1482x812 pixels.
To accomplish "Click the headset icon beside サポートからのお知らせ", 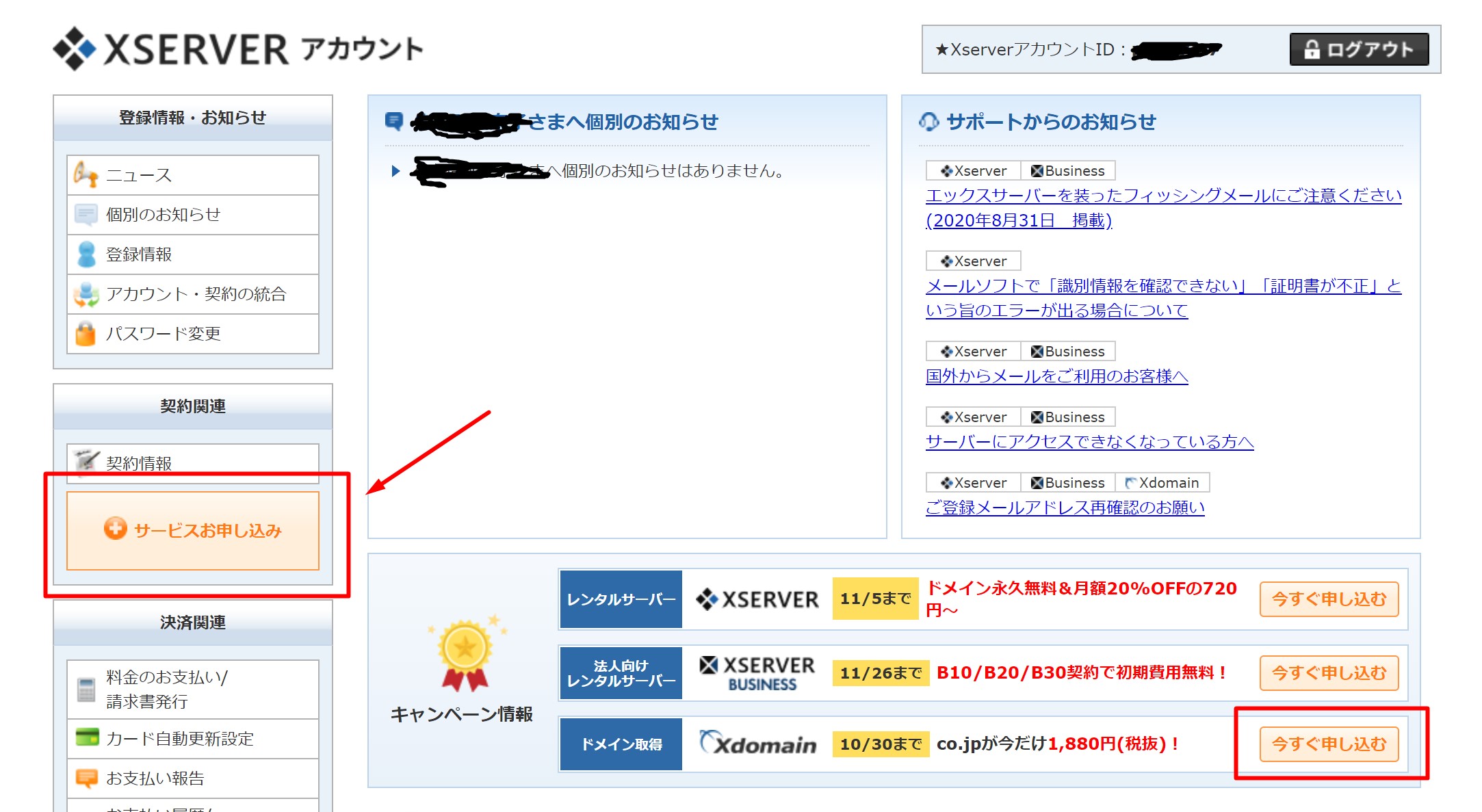I will click(x=928, y=122).
